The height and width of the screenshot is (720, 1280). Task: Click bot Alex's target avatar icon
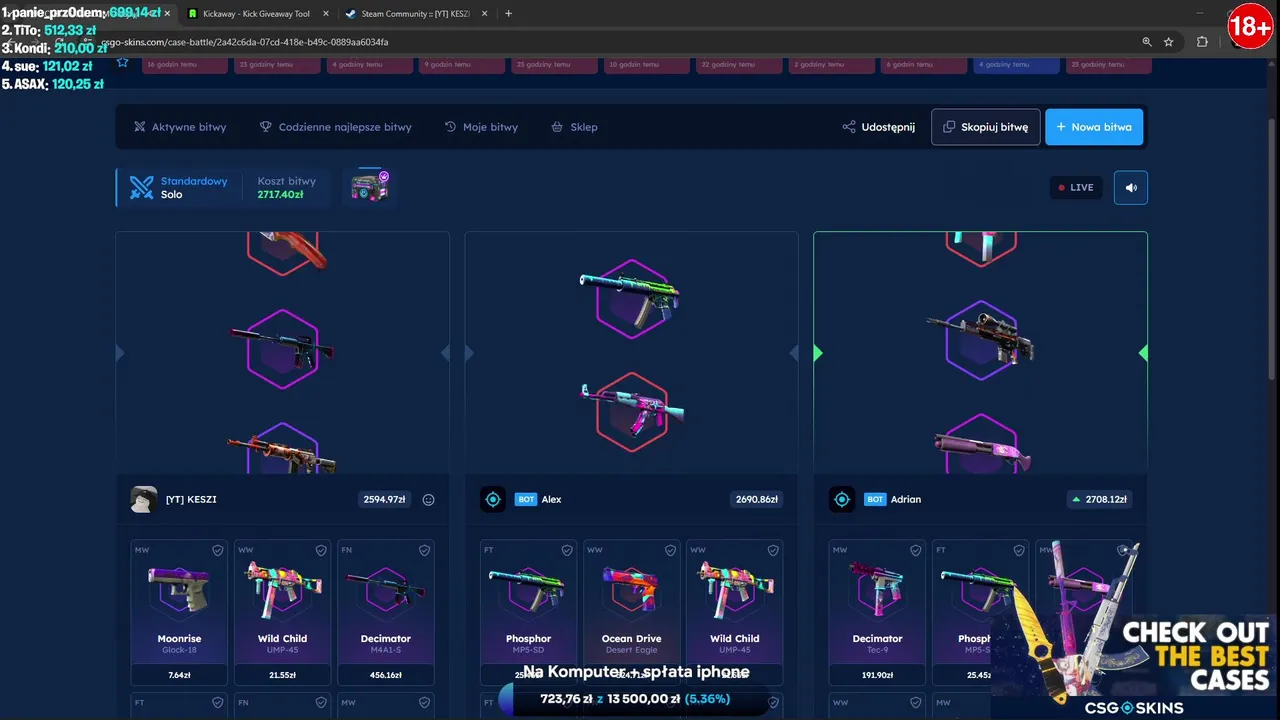pos(493,499)
